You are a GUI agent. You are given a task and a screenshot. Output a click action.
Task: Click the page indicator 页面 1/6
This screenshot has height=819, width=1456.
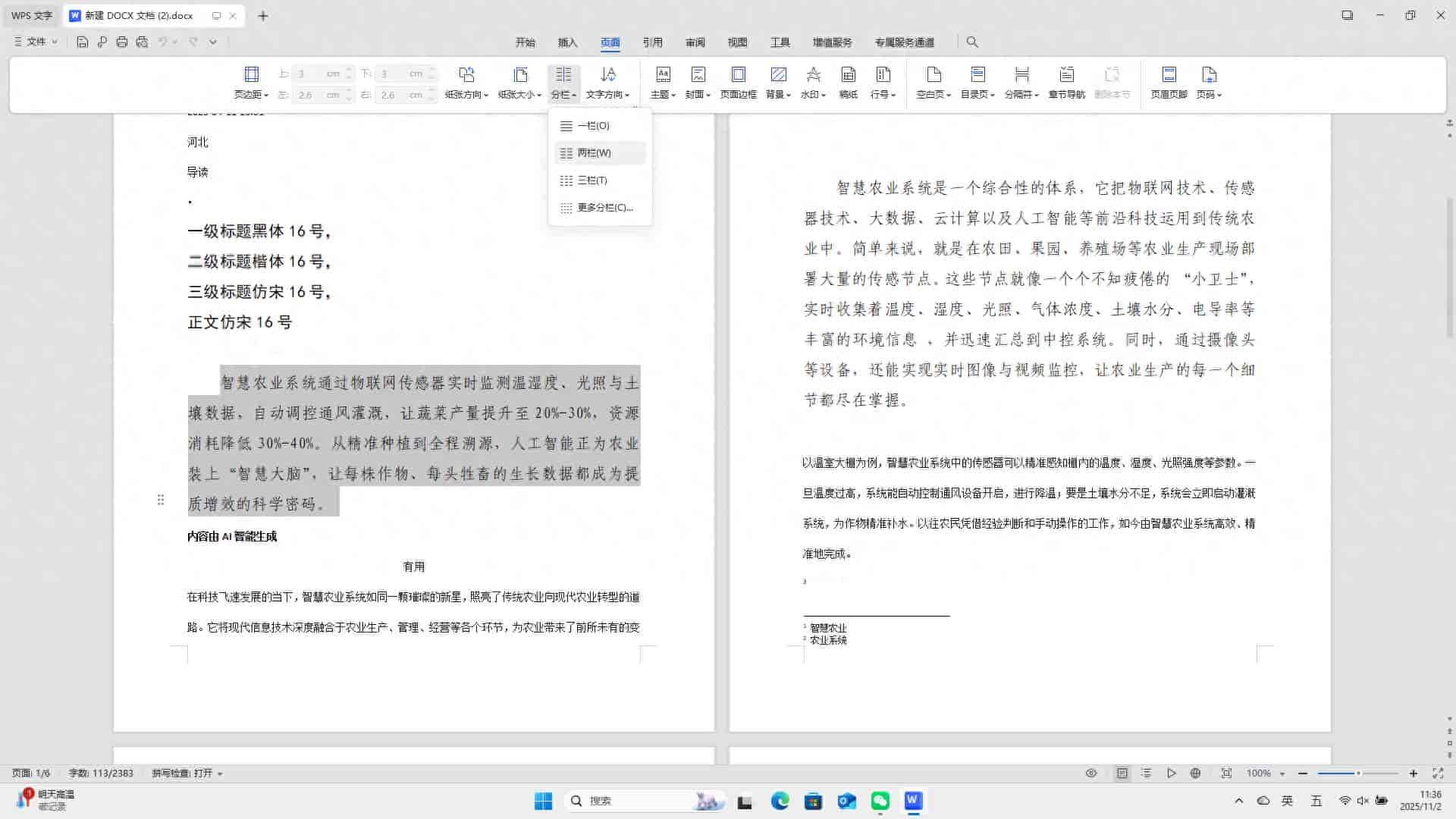point(30,773)
